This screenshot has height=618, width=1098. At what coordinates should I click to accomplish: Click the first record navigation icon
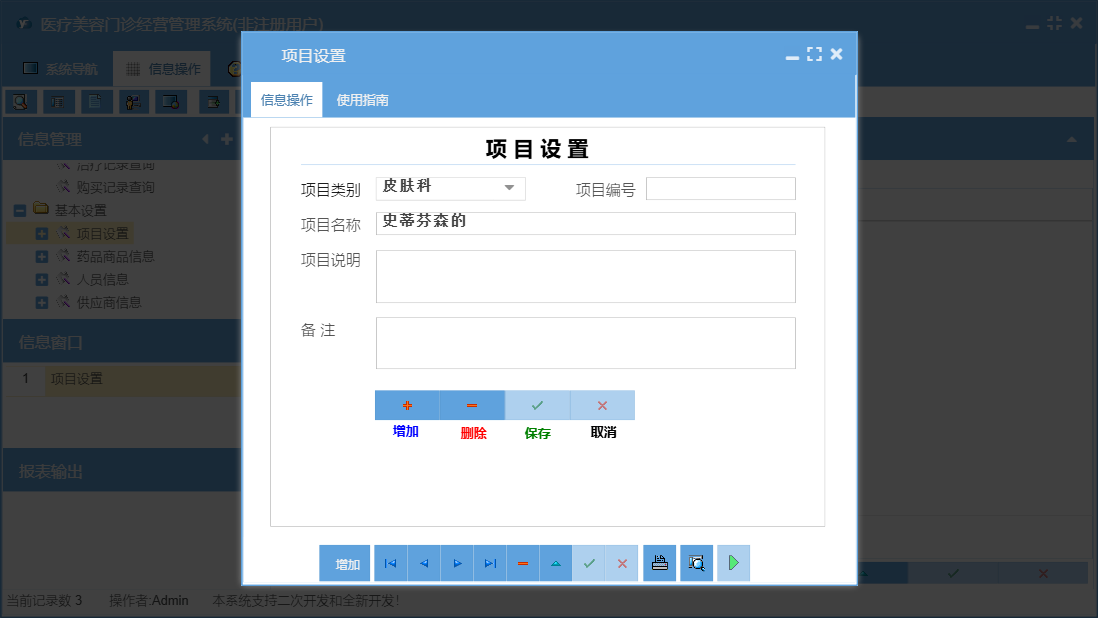tap(390, 563)
